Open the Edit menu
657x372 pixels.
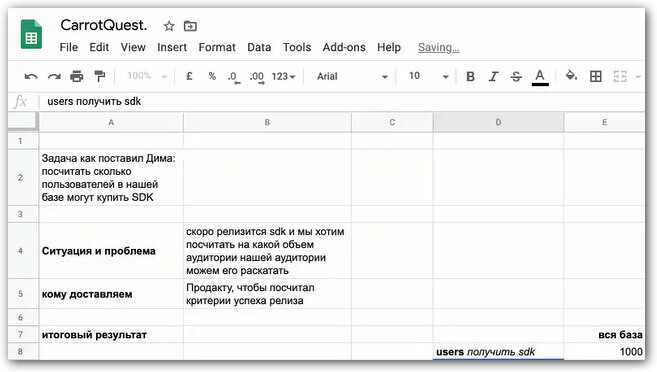coord(99,47)
